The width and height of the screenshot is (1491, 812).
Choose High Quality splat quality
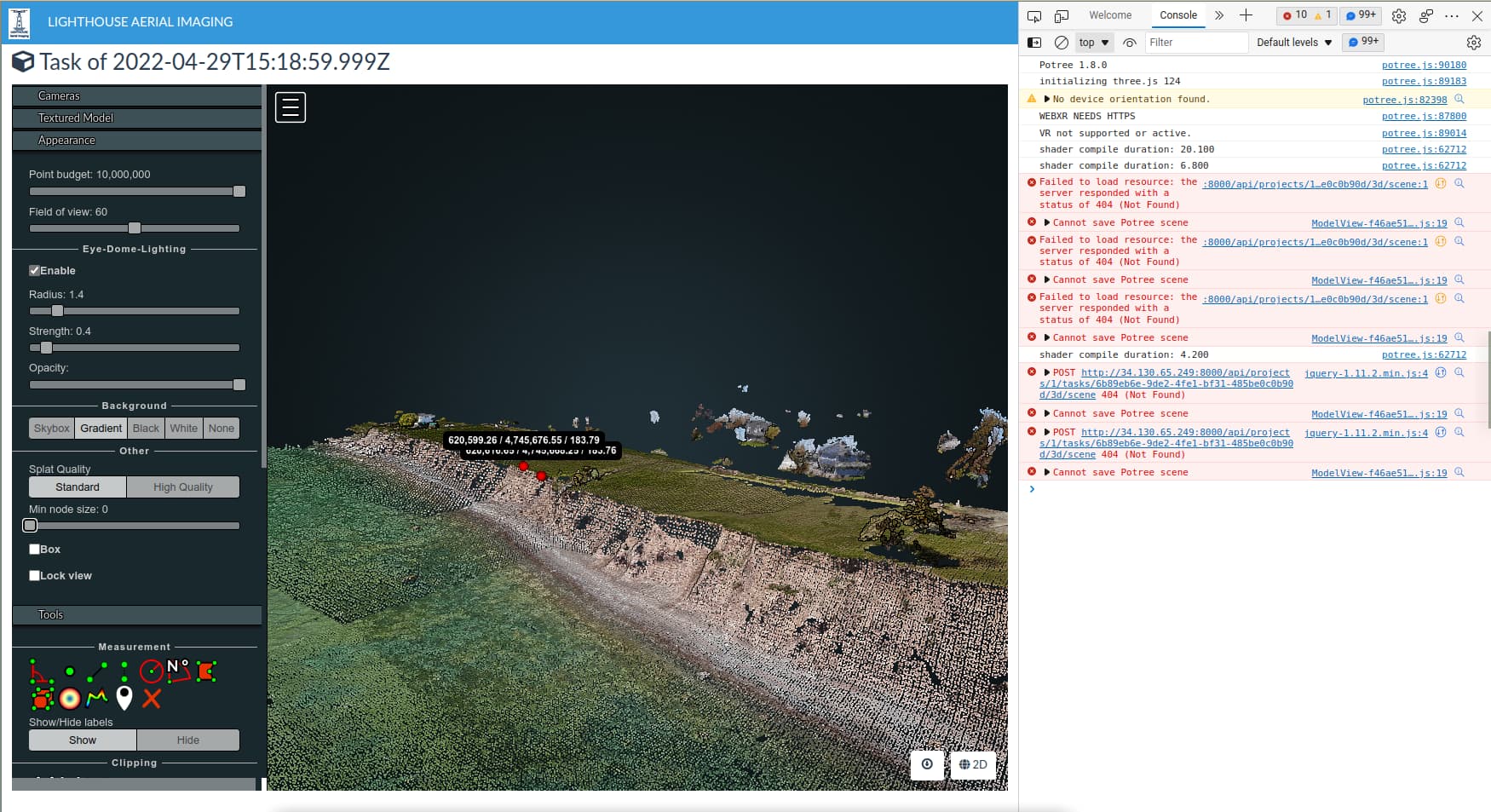pos(183,487)
